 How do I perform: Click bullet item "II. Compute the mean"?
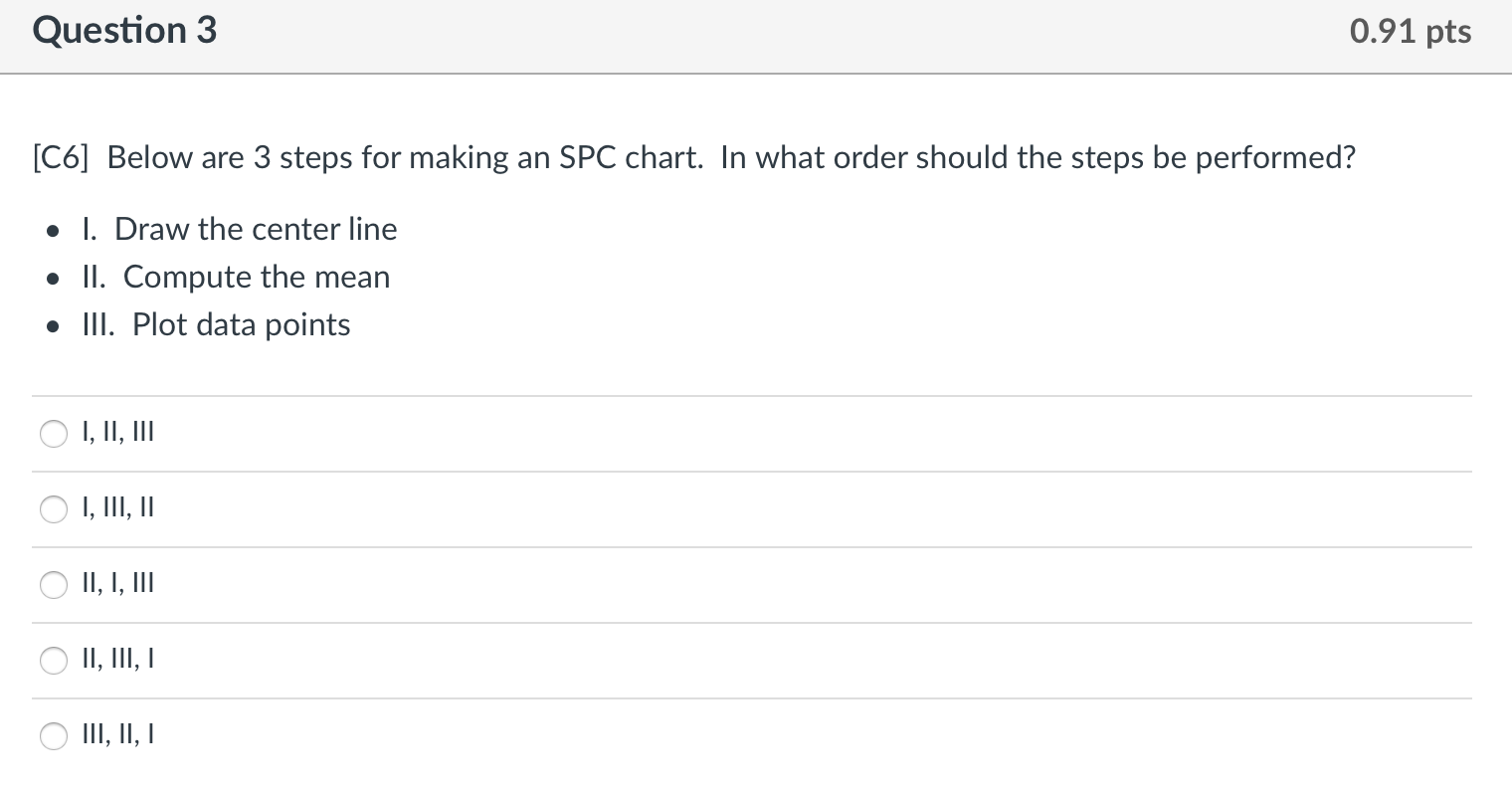point(236,277)
